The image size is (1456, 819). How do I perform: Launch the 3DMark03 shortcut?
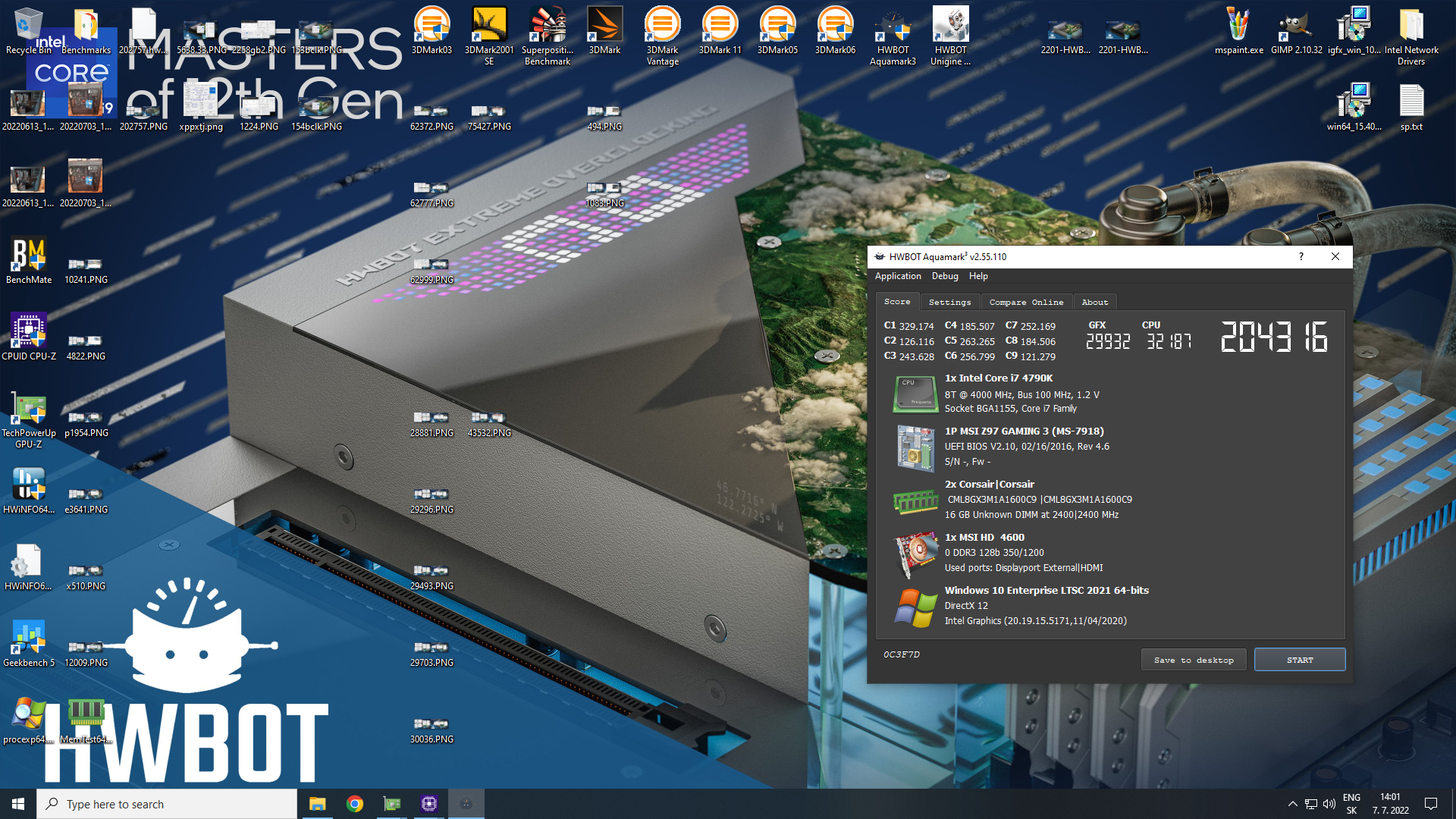431,32
